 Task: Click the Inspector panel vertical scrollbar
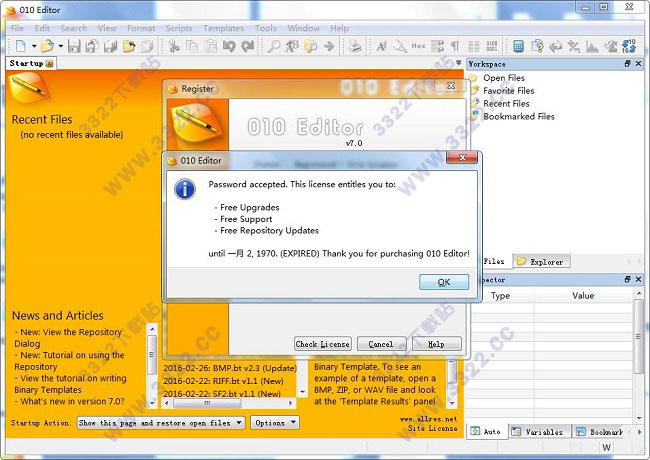pyautogui.click(x=639, y=355)
